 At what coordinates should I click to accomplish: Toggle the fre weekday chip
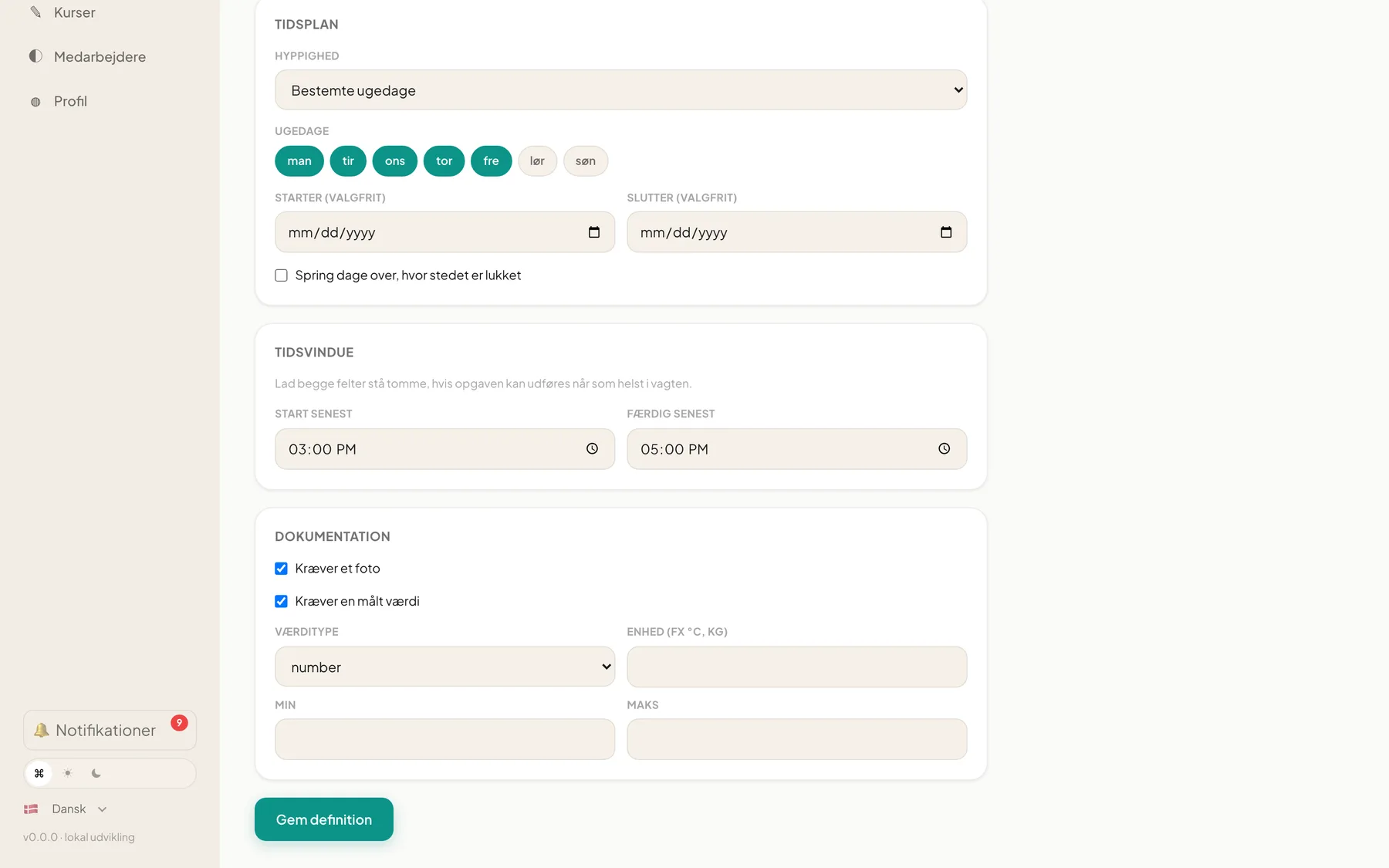(492, 161)
